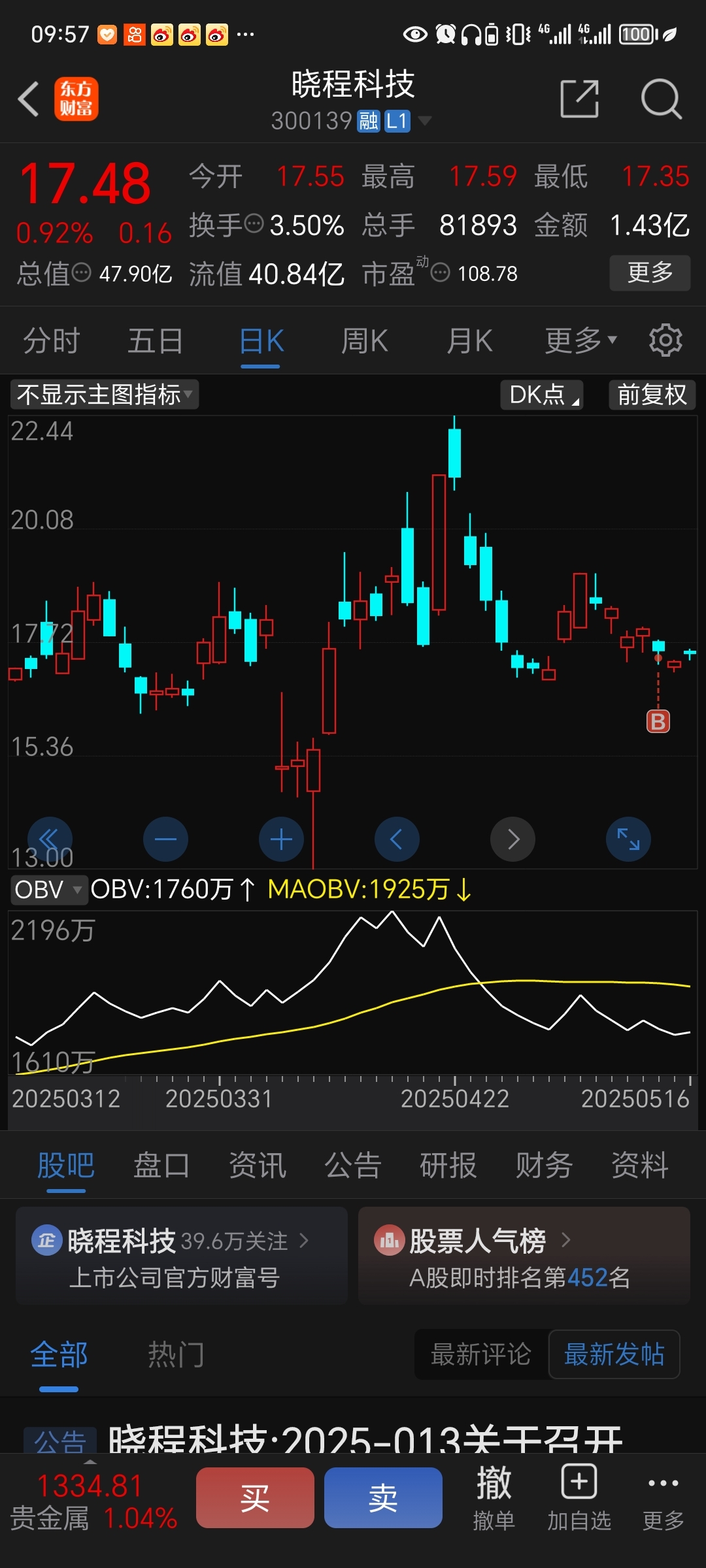706x1568 pixels.
Task: Tap the OBV:1760万 indicator value
Action: [x=173, y=890]
